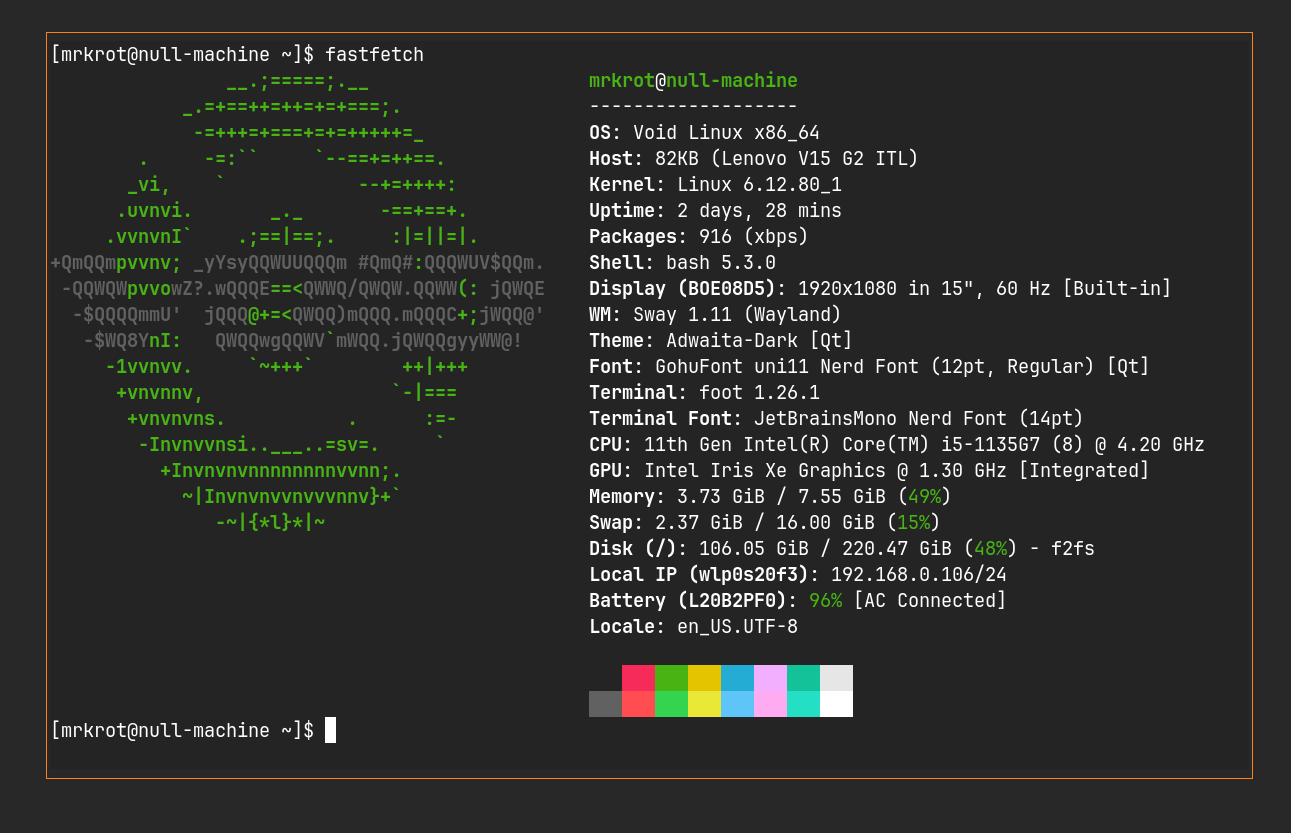Image resolution: width=1291 pixels, height=833 pixels.
Task: Click the GPU line reading Intel Iris Xe Graphics
Action: coord(869,471)
